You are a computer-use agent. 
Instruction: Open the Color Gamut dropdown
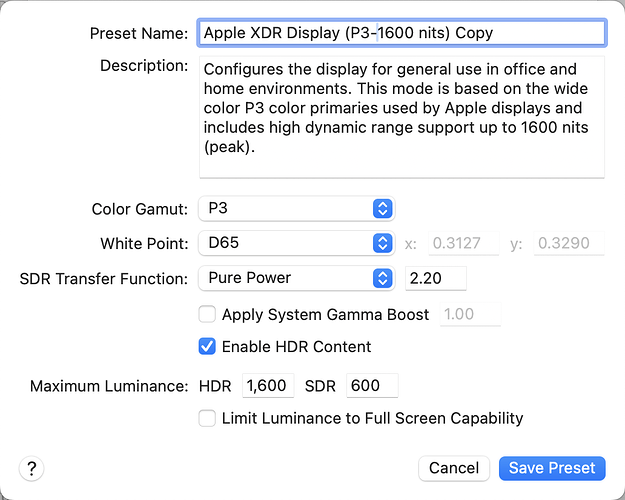pyautogui.click(x=297, y=209)
